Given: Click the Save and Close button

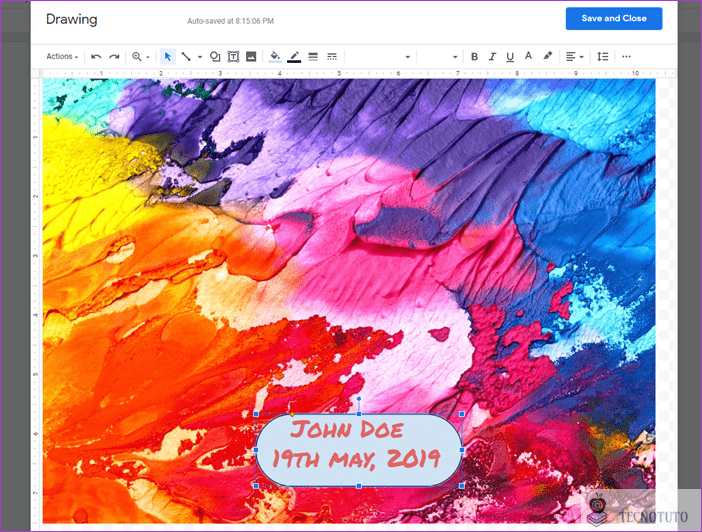Looking at the screenshot, I should coord(614,18).
